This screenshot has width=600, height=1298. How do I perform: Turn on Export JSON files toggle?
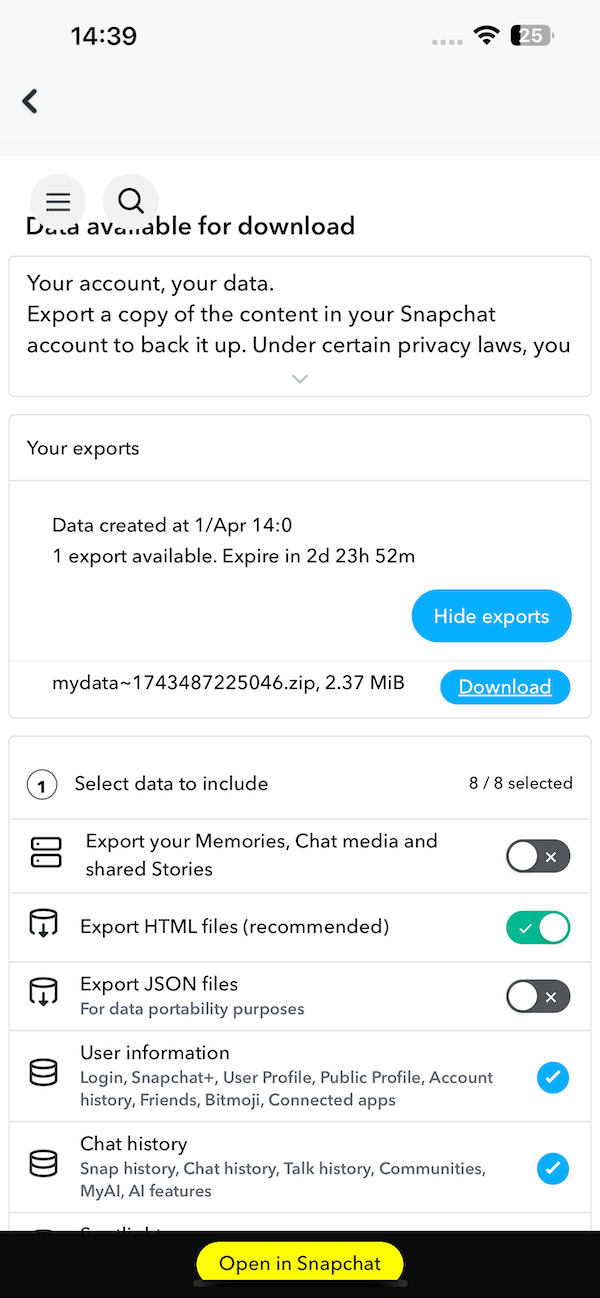(538, 996)
